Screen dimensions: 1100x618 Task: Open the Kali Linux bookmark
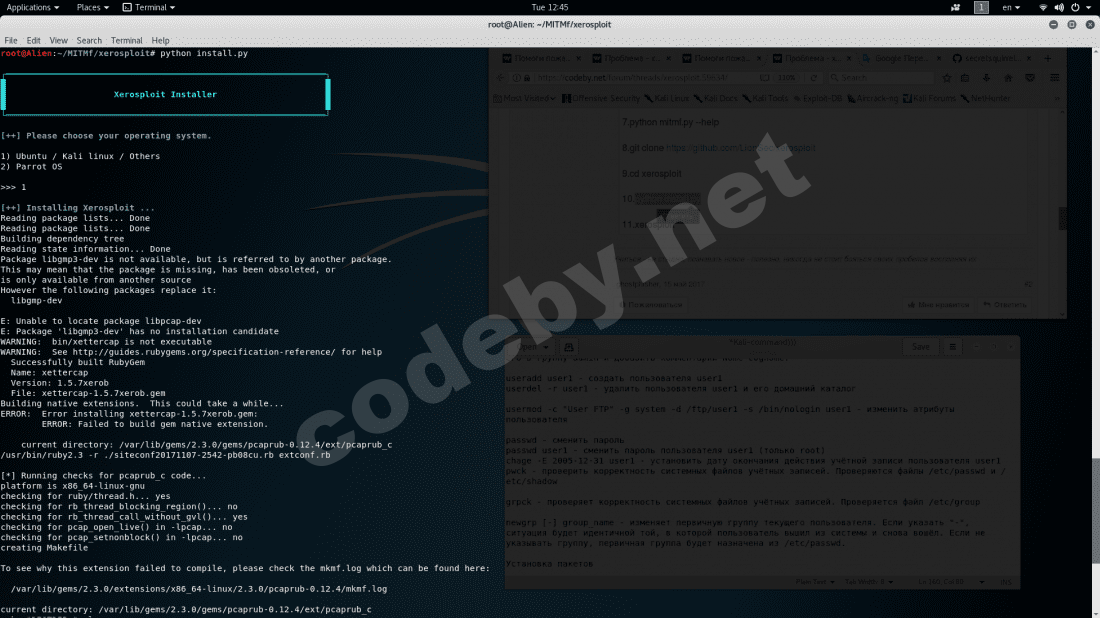pyautogui.click(x=667, y=98)
